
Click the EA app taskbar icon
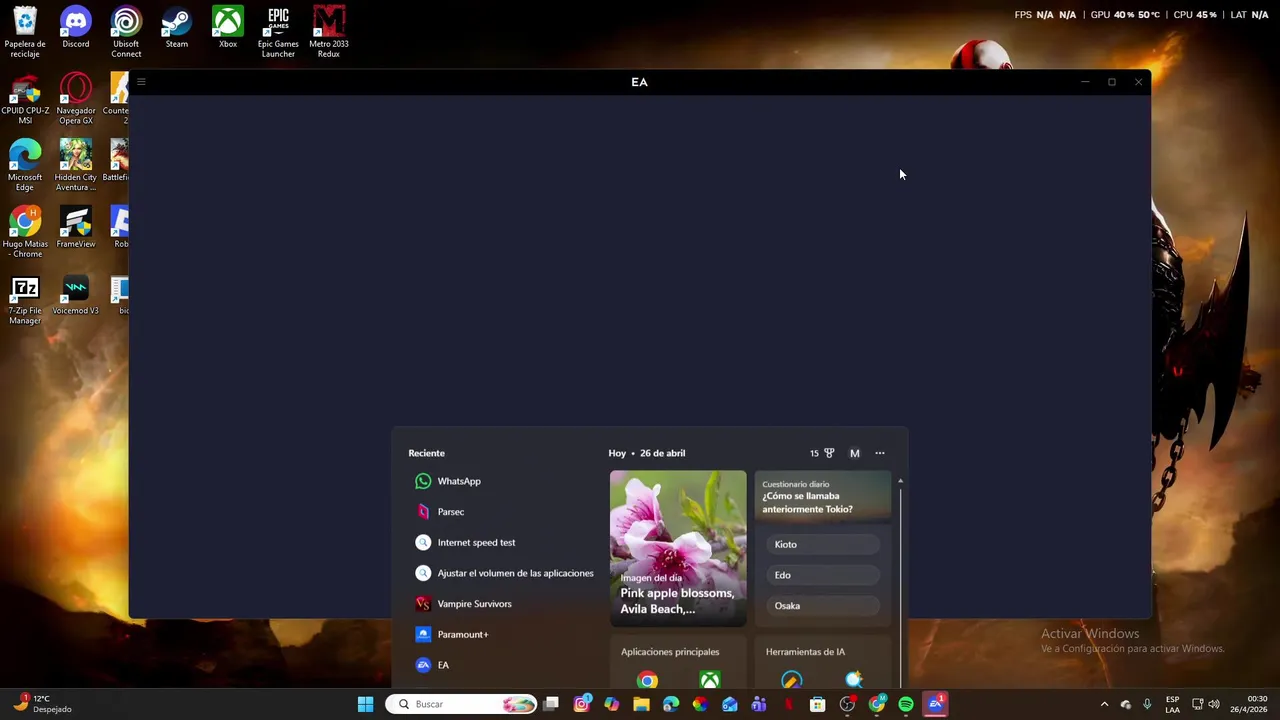tap(936, 704)
